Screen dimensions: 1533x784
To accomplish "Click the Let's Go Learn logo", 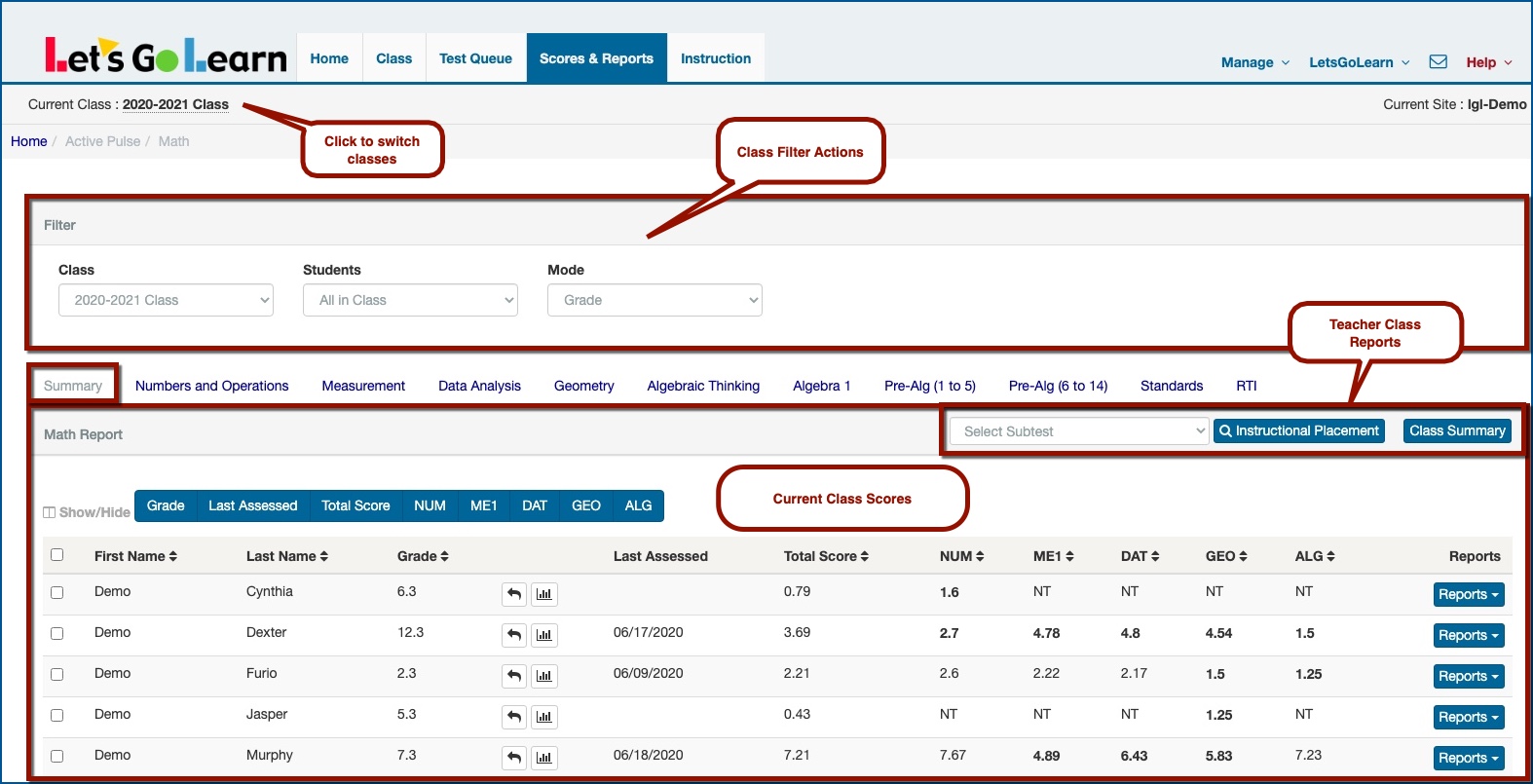I will [x=167, y=56].
